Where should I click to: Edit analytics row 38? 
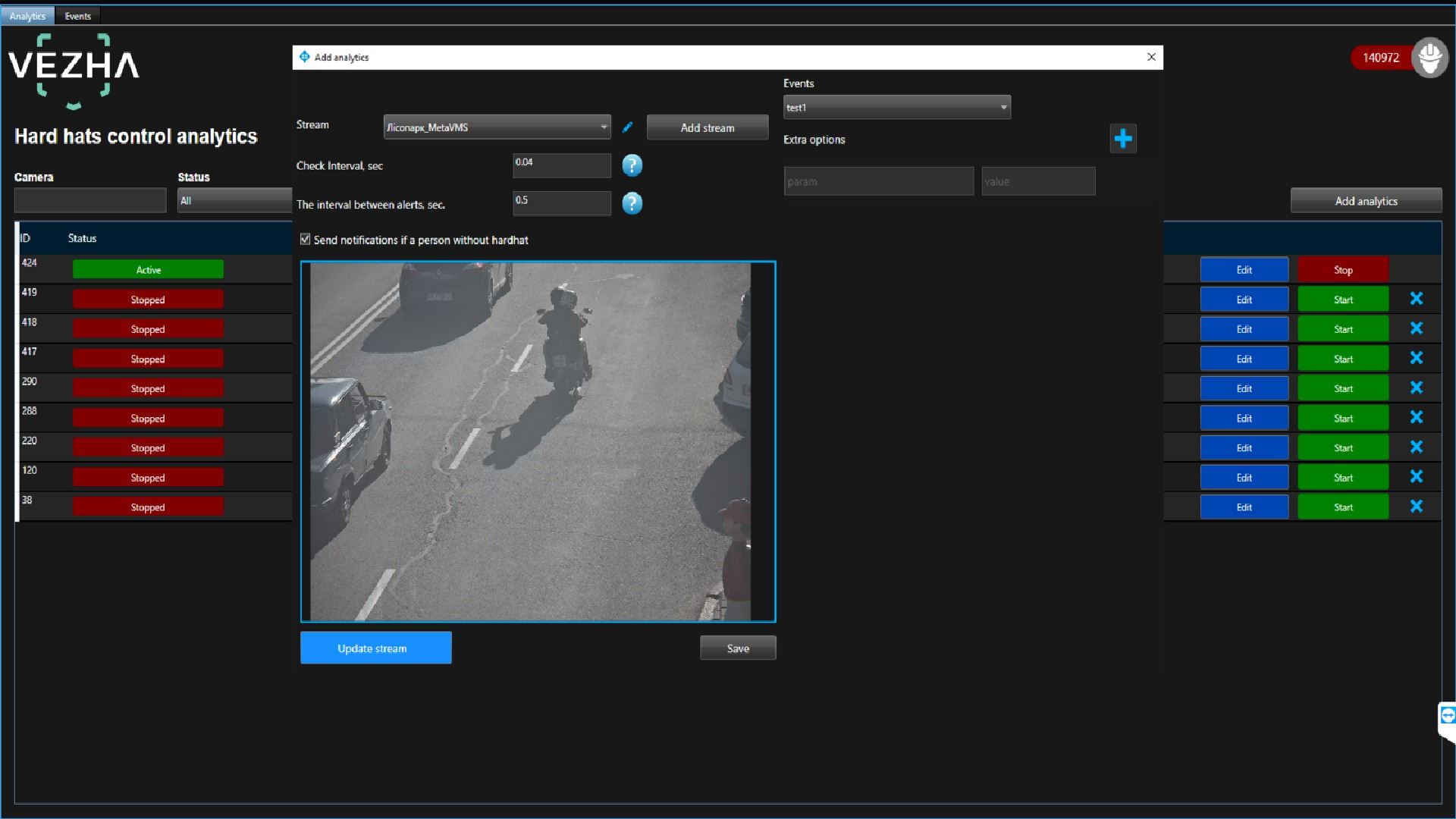(1244, 507)
